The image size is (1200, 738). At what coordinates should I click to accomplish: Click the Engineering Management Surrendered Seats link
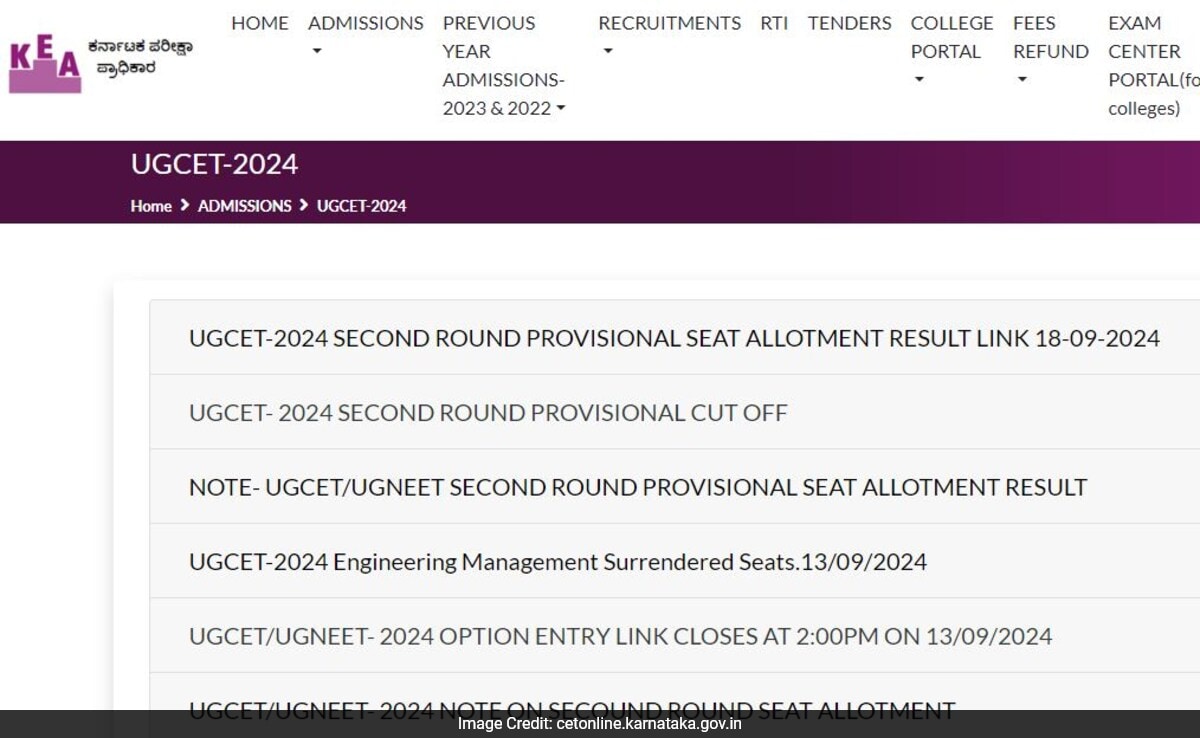557,561
